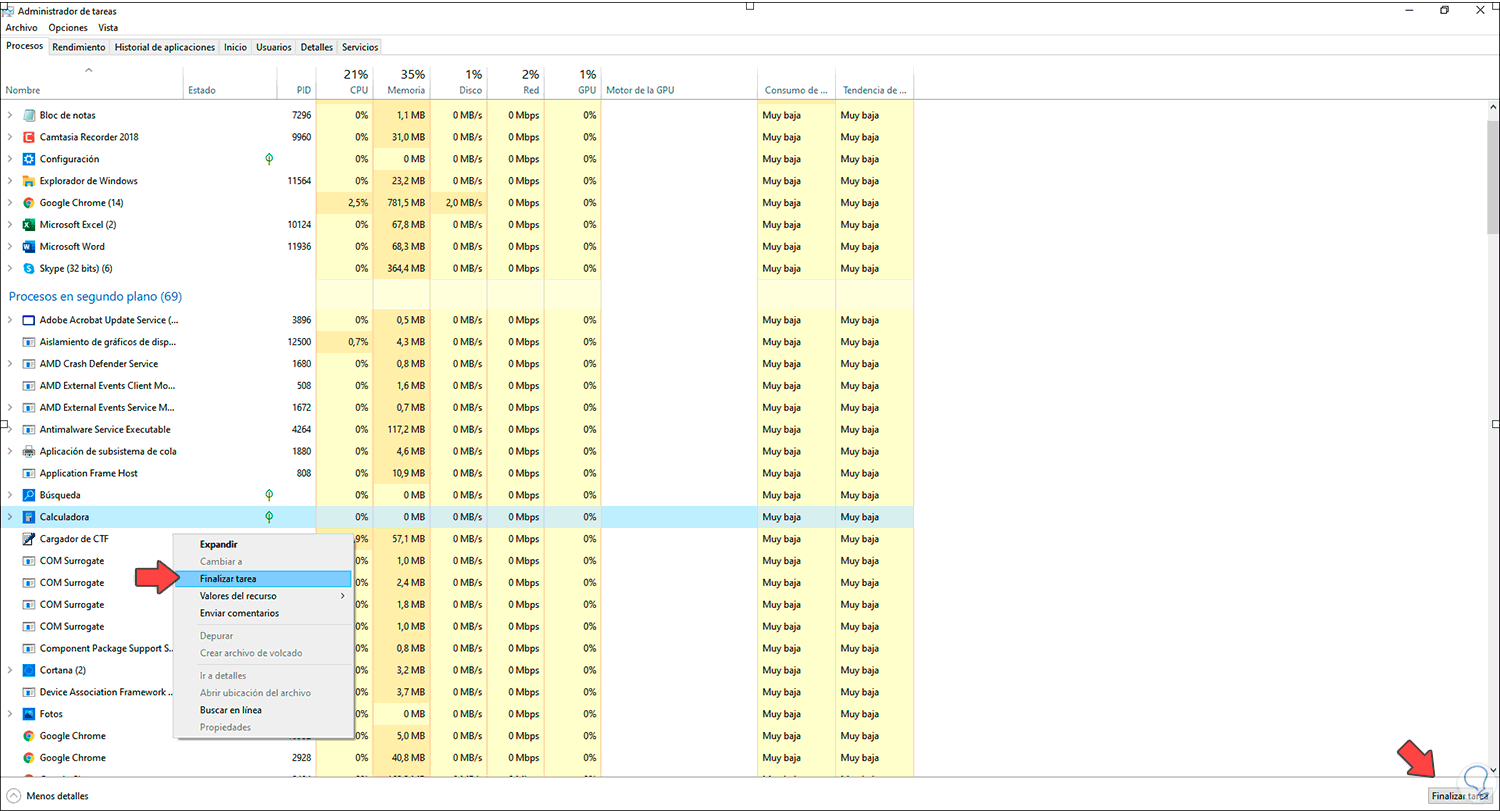
Task: Choose Finalizar tarea in the context menu
Action: (263, 579)
